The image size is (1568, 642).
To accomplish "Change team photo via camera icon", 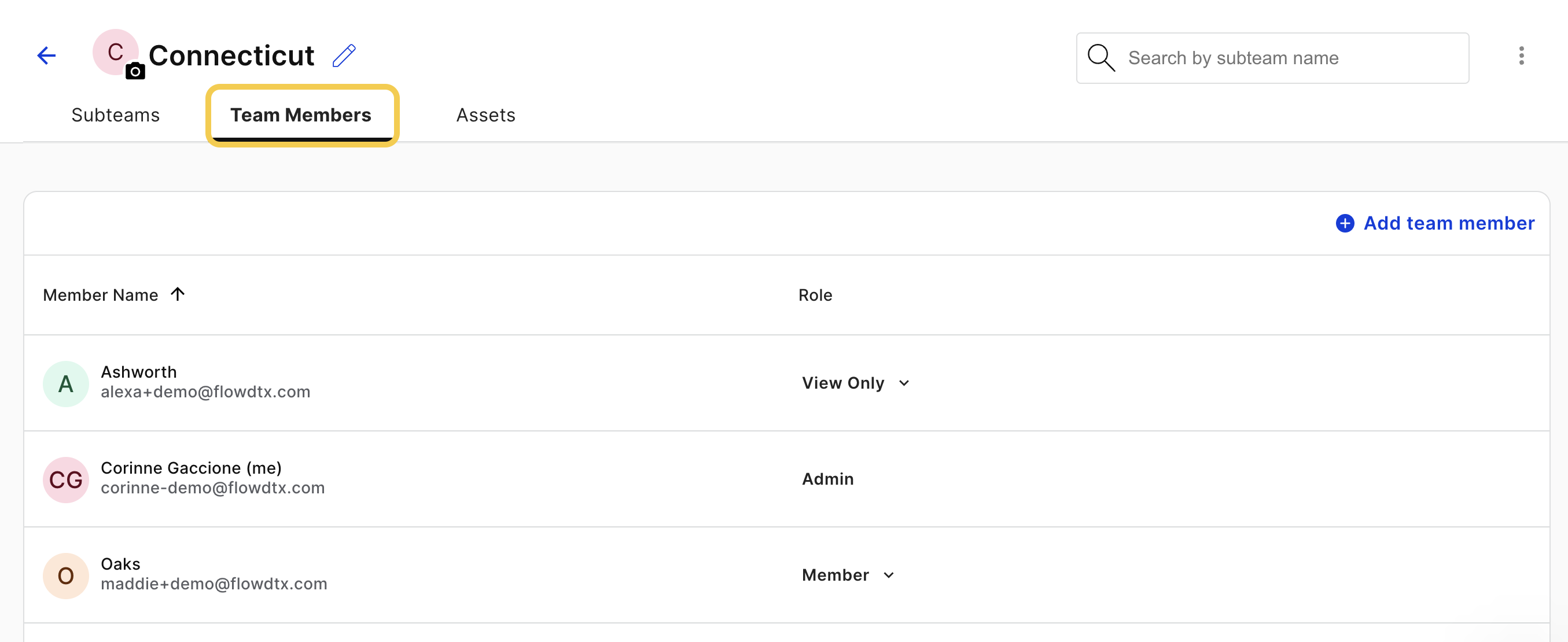I will click(135, 71).
